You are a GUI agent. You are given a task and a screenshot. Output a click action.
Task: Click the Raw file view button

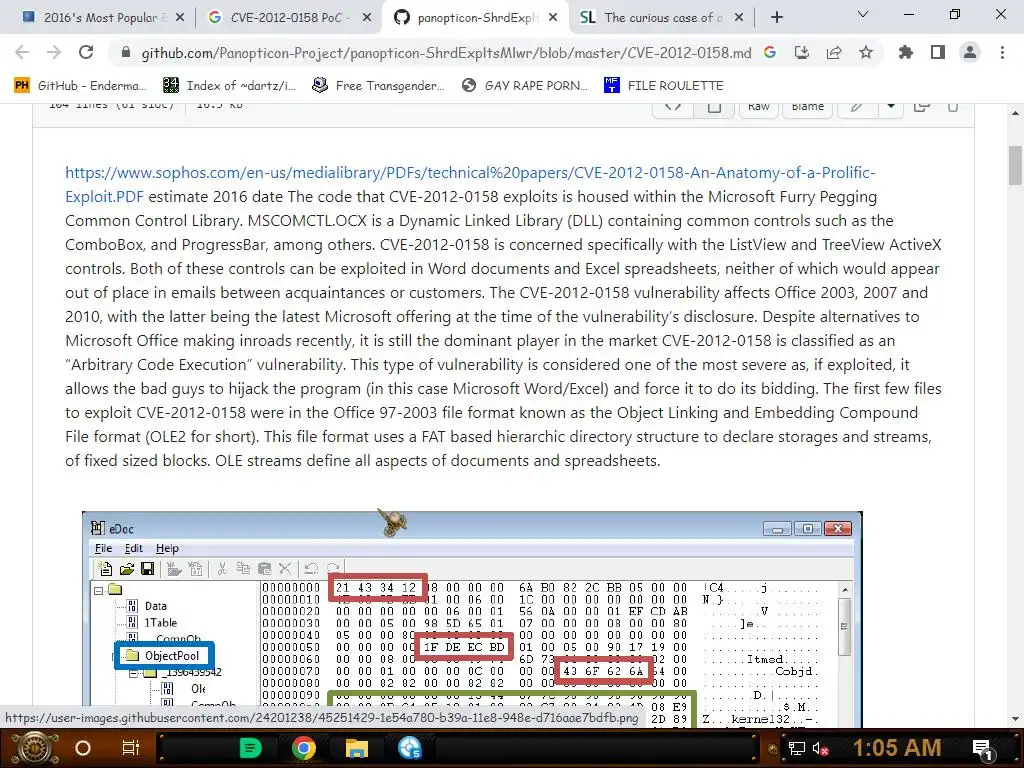[x=759, y=108]
